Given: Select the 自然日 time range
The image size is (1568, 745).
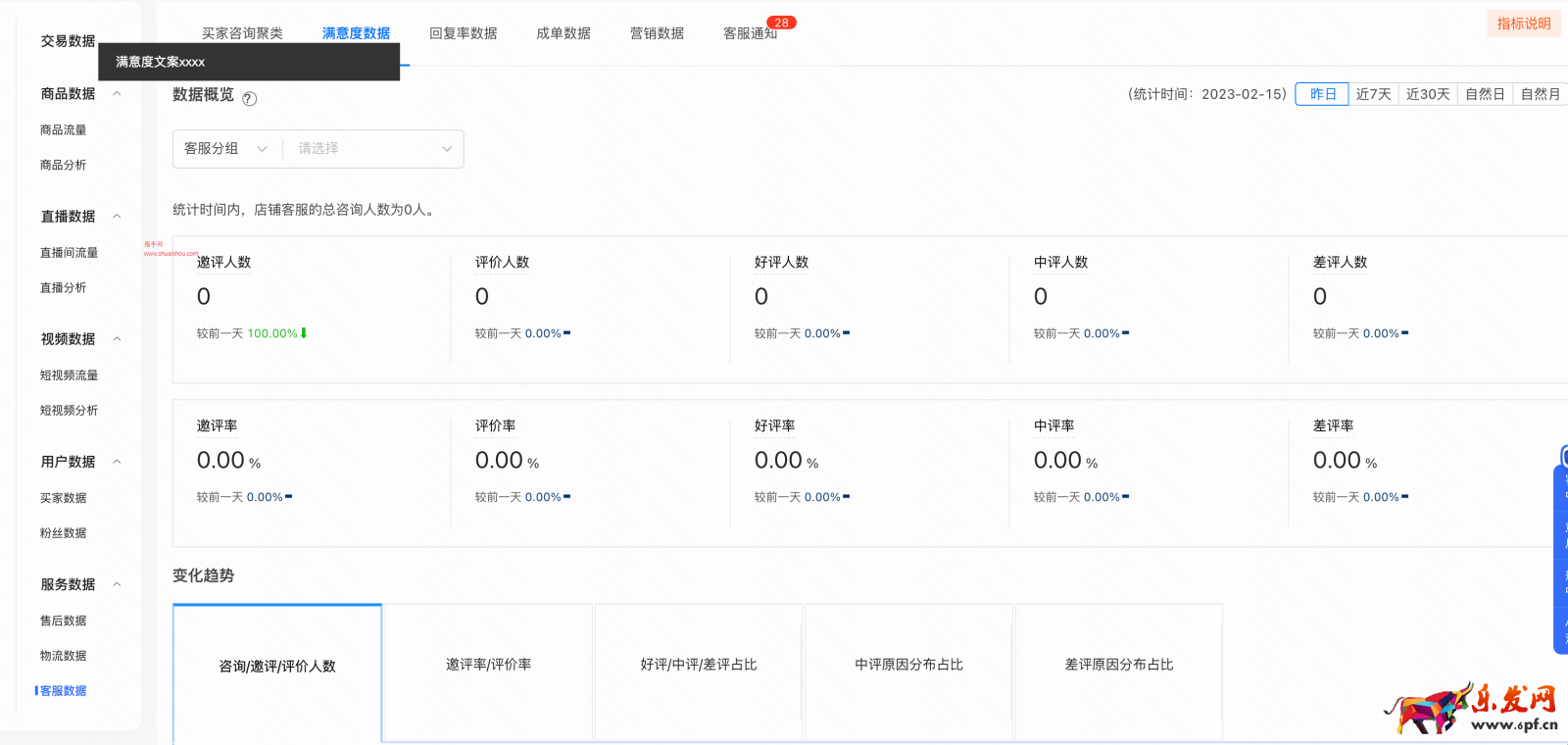Looking at the screenshot, I should [x=1485, y=94].
